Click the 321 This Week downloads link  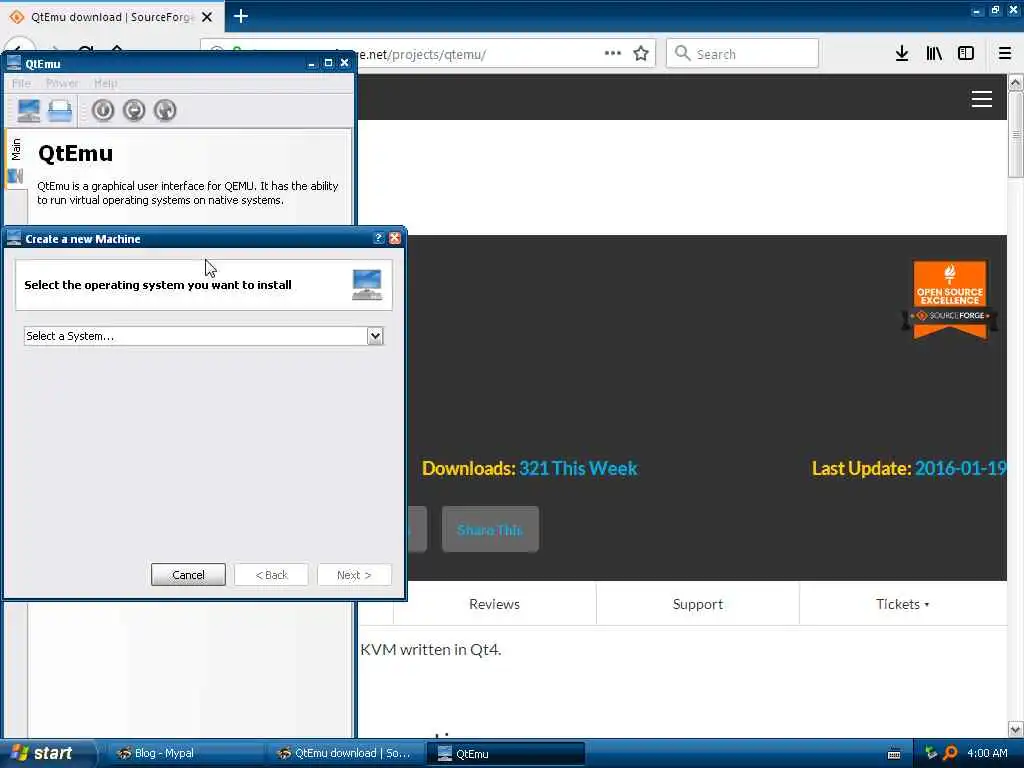578,468
